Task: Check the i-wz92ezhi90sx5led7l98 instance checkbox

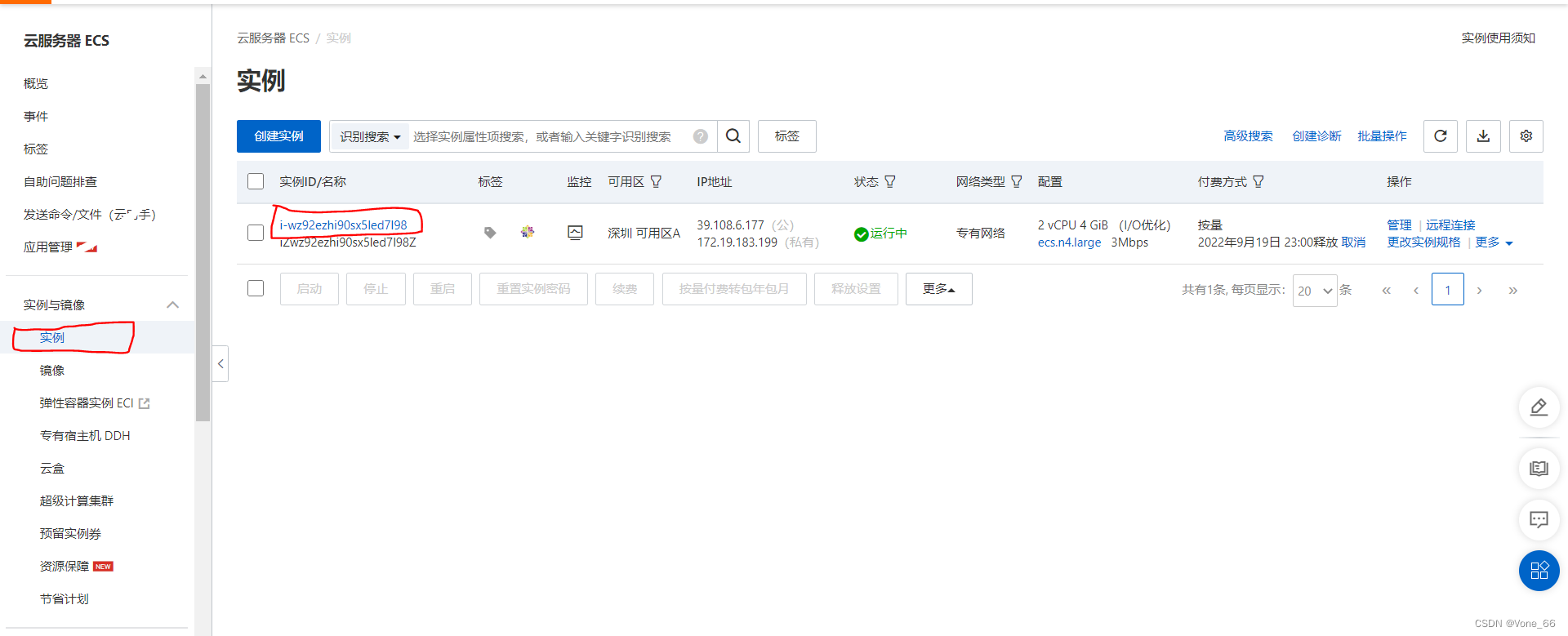Action: (256, 233)
